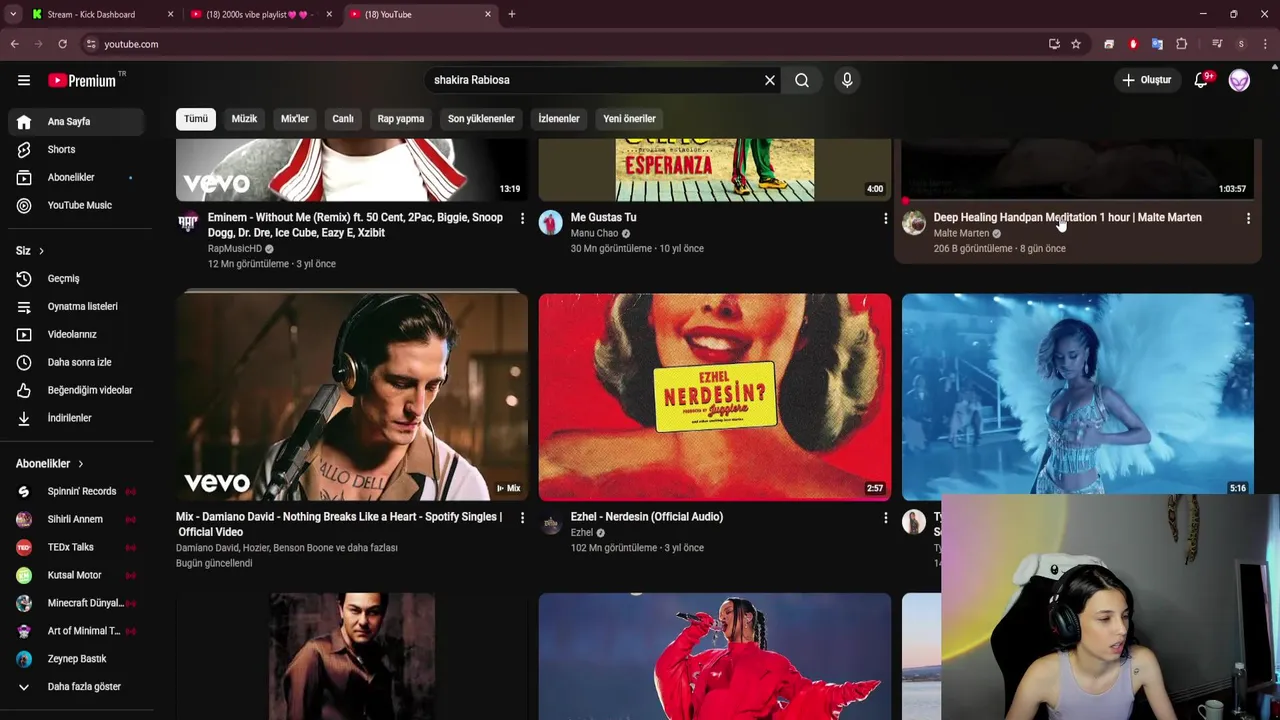Activate voice search microphone icon

(x=847, y=80)
